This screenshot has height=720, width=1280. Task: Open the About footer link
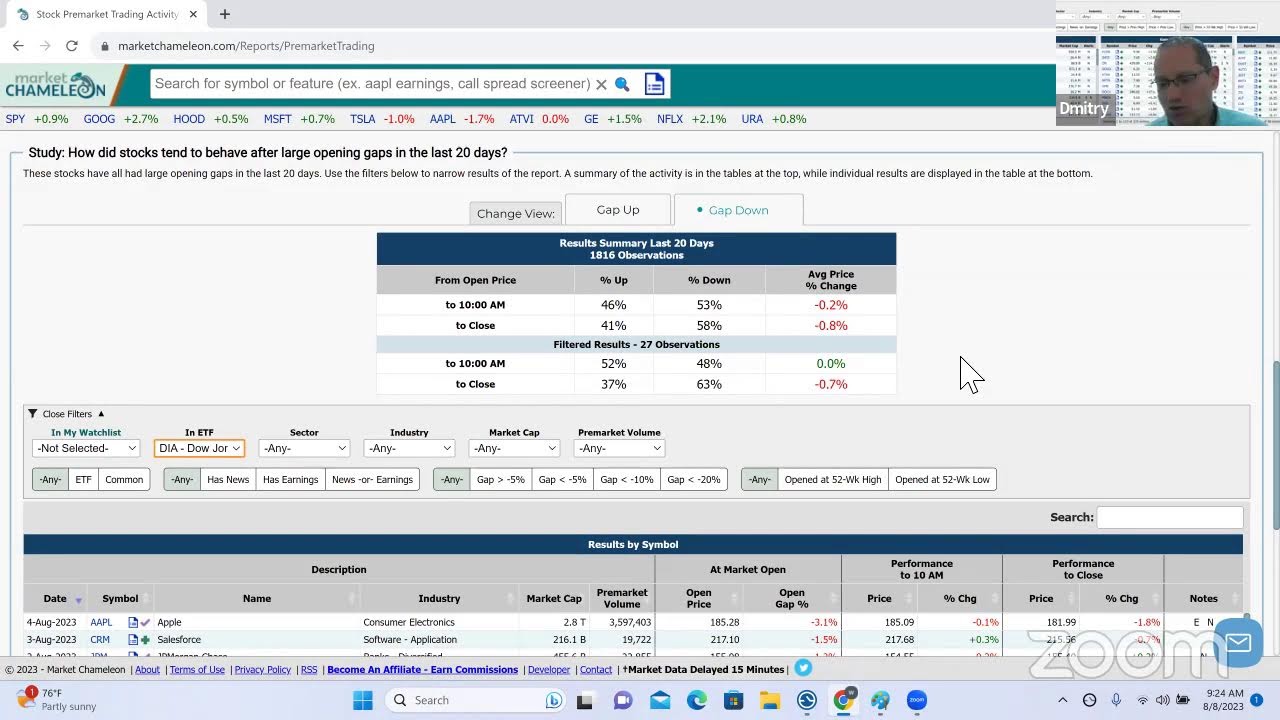coord(147,670)
